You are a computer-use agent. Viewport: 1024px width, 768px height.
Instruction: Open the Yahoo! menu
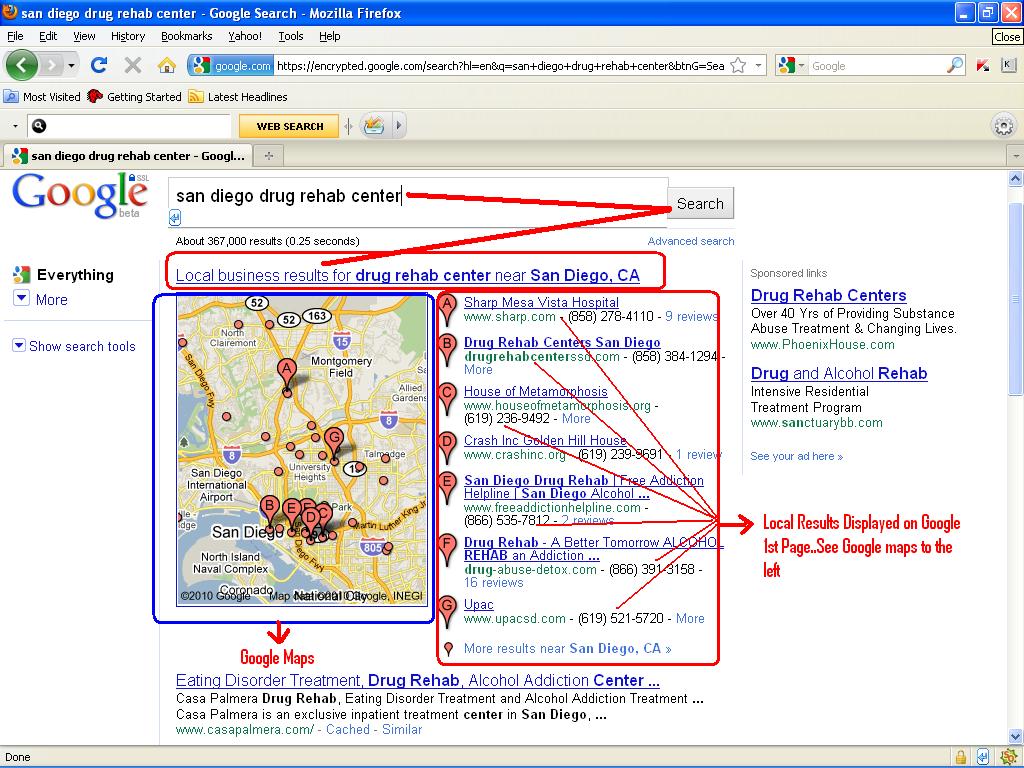pyautogui.click(x=245, y=36)
